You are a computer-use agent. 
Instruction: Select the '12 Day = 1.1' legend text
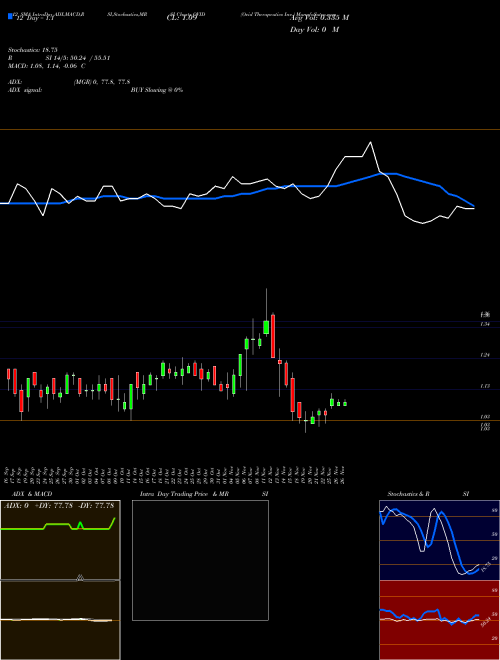pyautogui.click(x=35, y=19)
